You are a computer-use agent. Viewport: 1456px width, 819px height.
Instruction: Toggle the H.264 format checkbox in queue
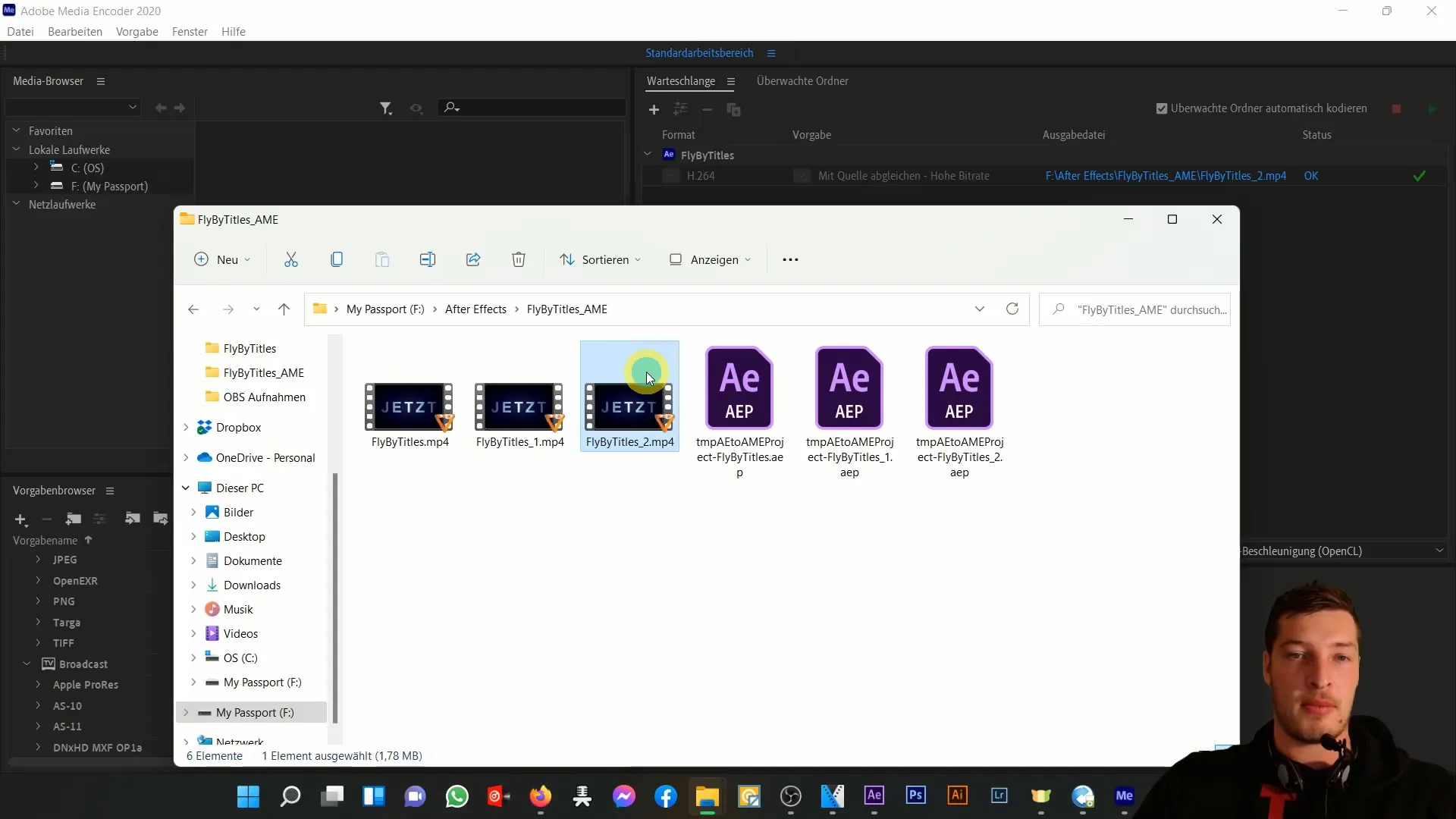click(668, 176)
